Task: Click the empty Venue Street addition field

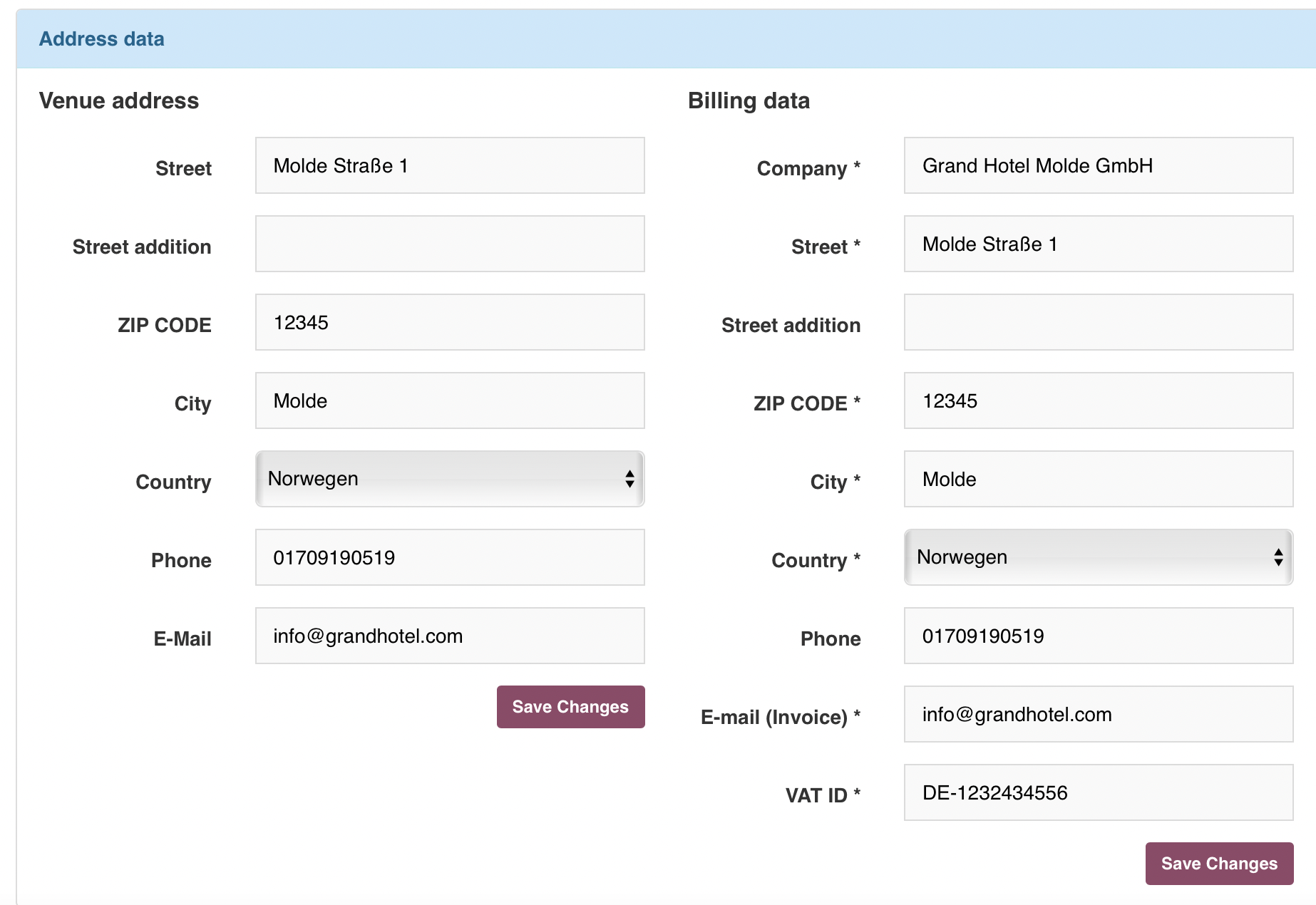Action: coord(449,244)
